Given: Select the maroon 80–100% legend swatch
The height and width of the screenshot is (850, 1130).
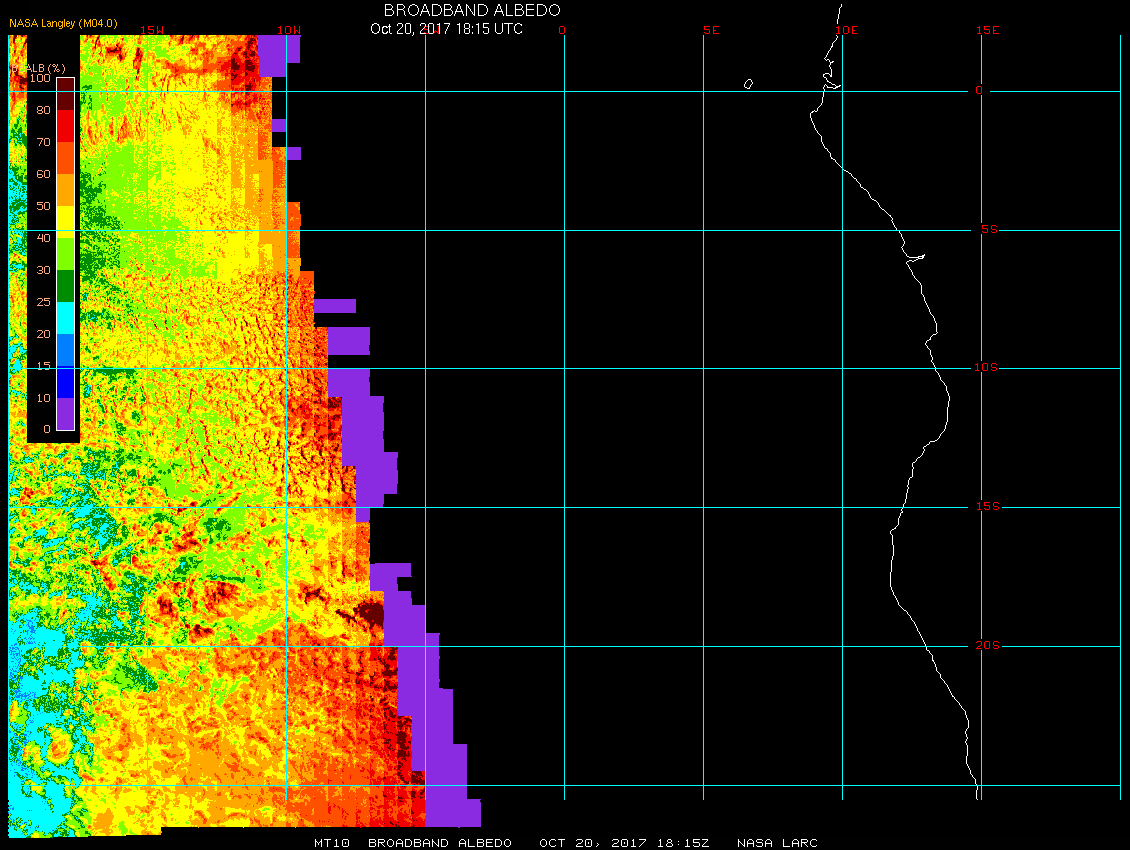Looking at the screenshot, I should point(65,94).
